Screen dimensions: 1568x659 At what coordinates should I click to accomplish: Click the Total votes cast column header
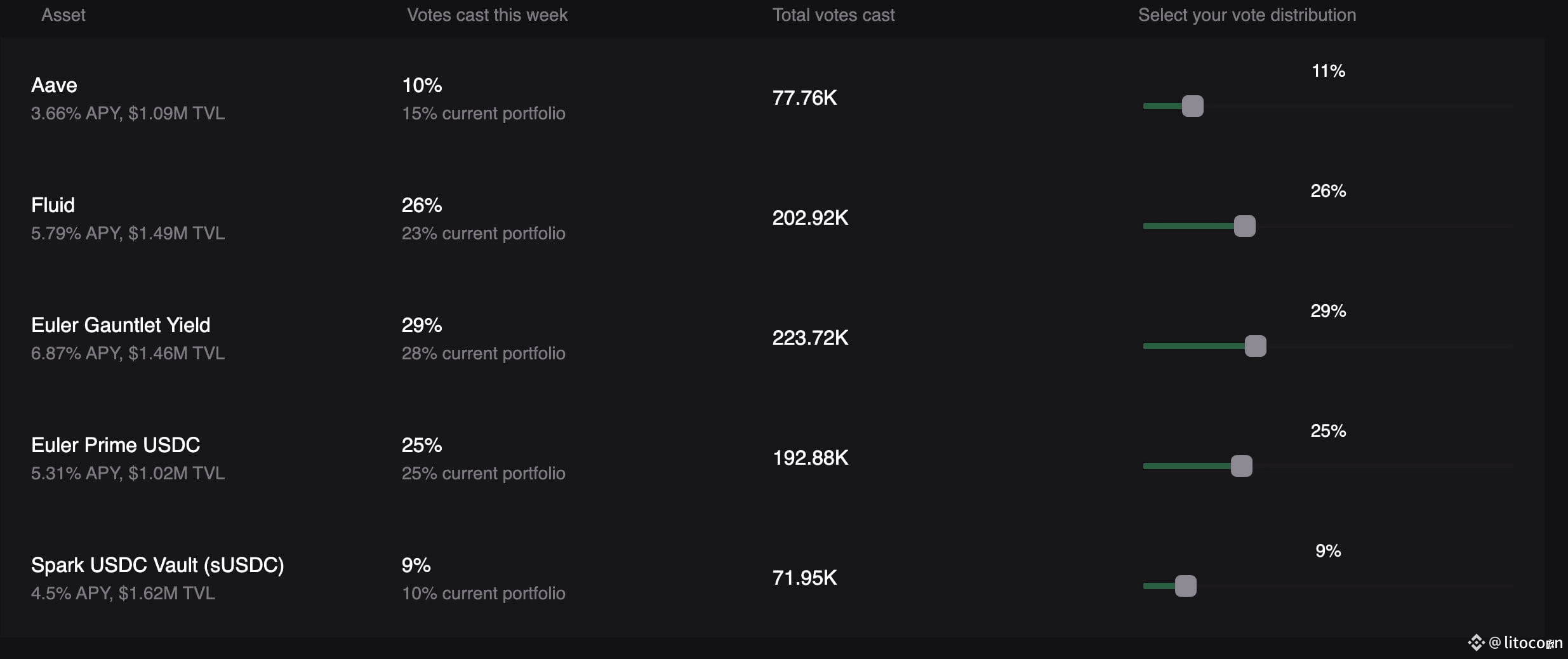click(x=834, y=15)
